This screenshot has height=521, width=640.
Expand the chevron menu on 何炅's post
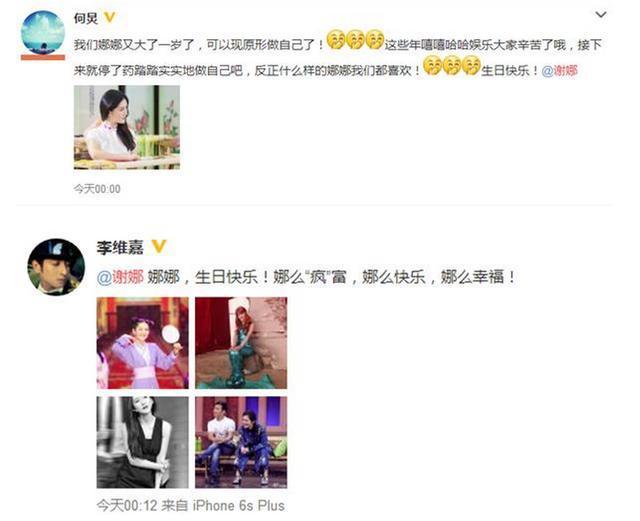point(601,15)
